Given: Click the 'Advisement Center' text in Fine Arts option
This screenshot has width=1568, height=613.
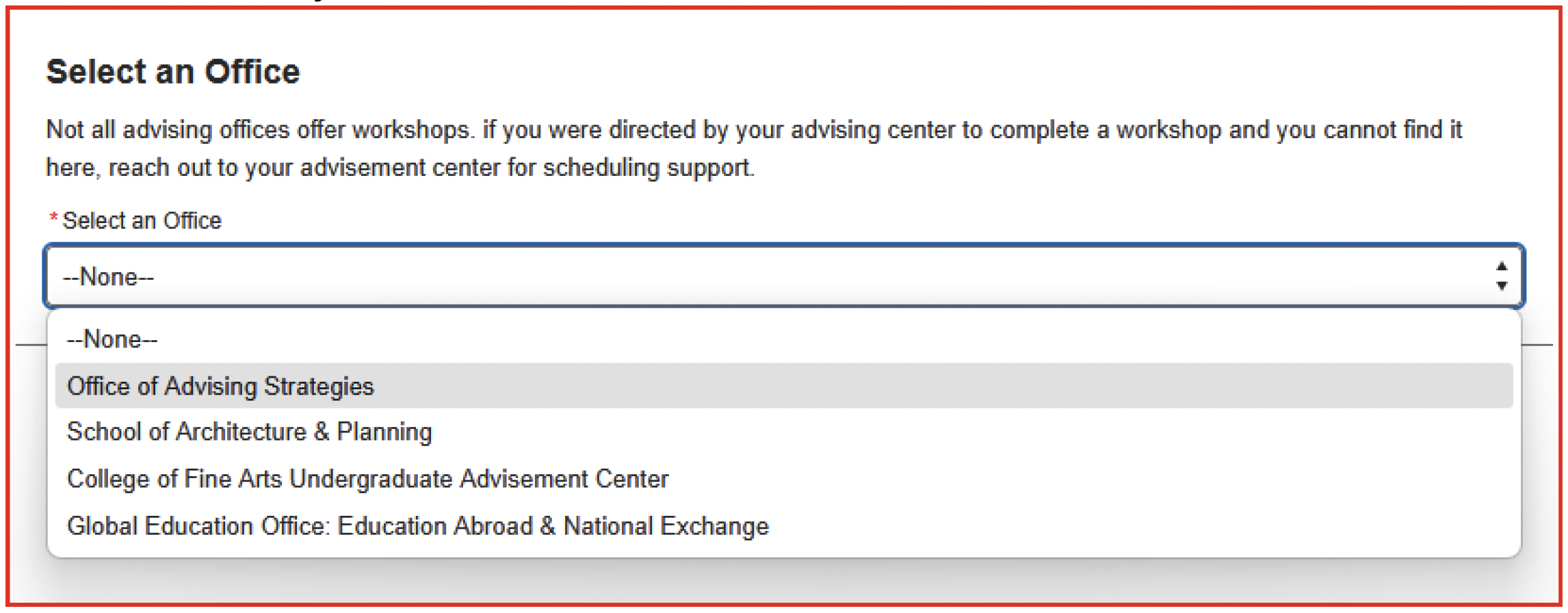Looking at the screenshot, I should [564, 479].
